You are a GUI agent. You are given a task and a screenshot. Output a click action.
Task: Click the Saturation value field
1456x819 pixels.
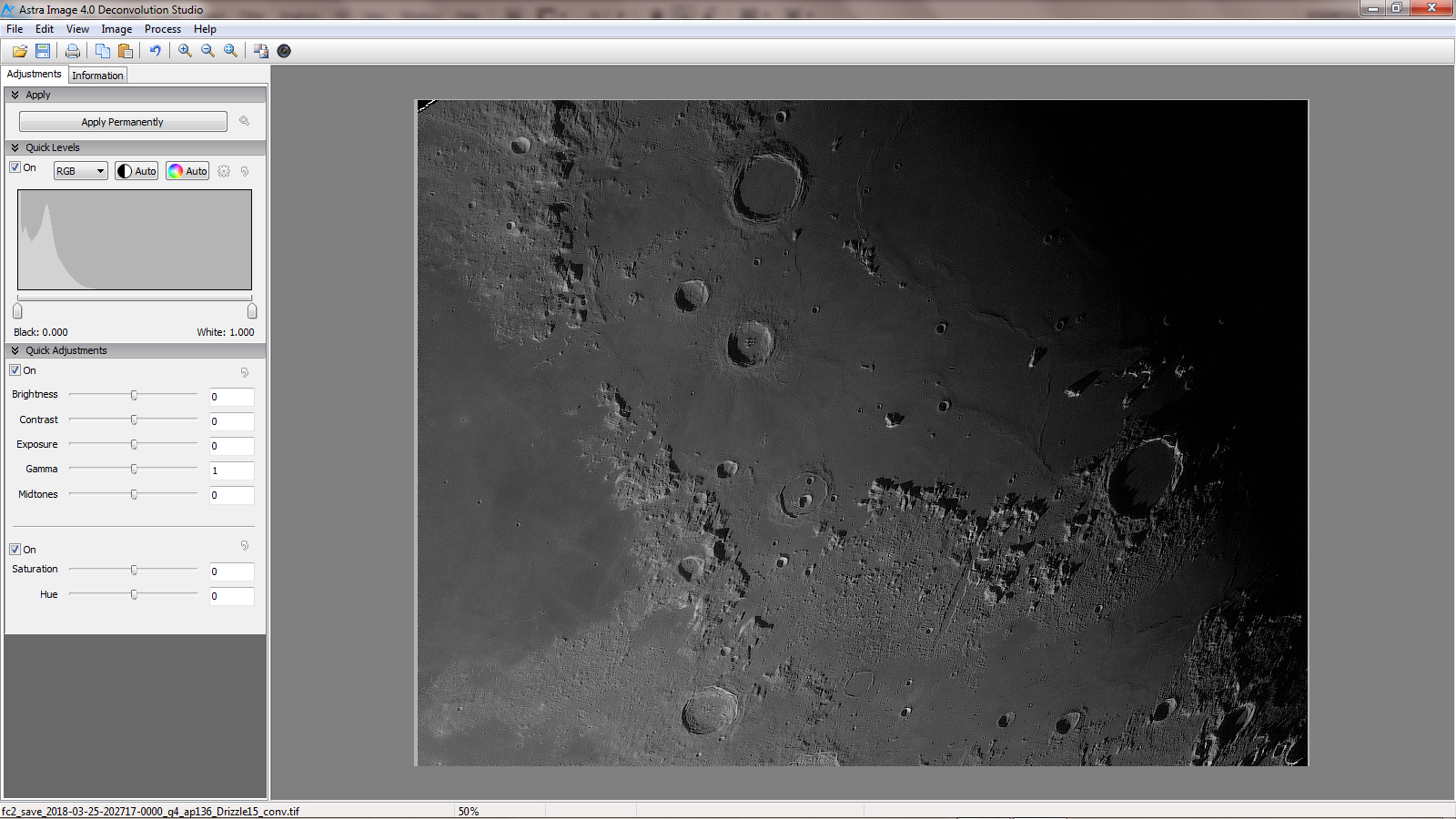[232, 571]
